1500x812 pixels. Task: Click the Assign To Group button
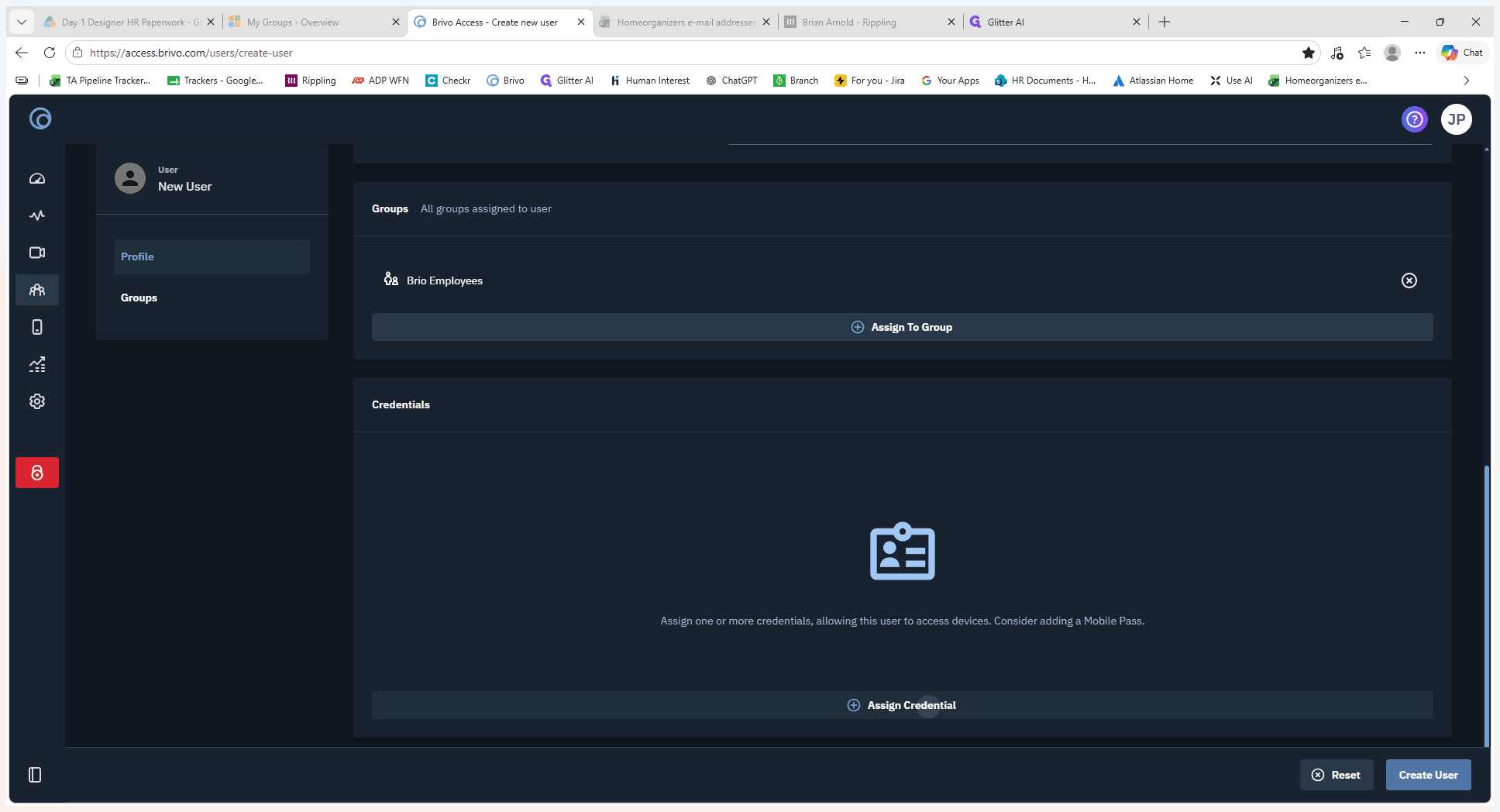coord(903,327)
